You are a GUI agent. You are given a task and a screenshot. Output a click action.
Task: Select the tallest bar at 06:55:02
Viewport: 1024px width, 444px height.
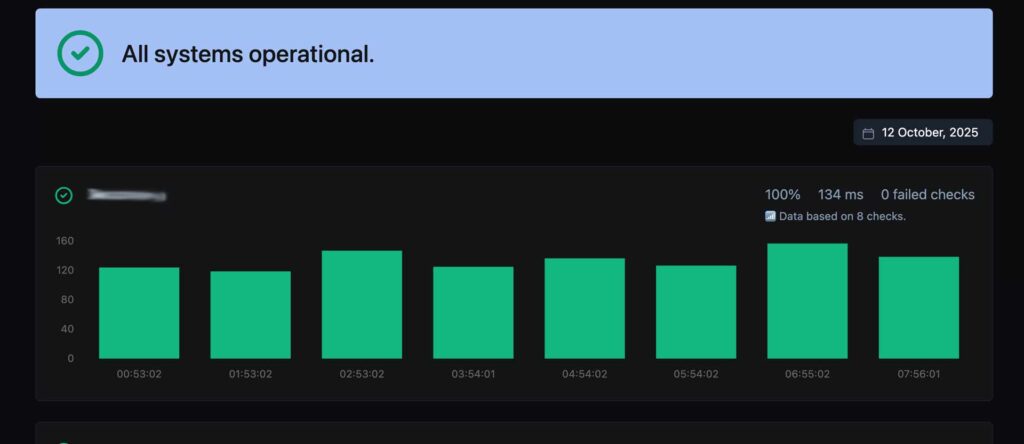pos(807,301)
